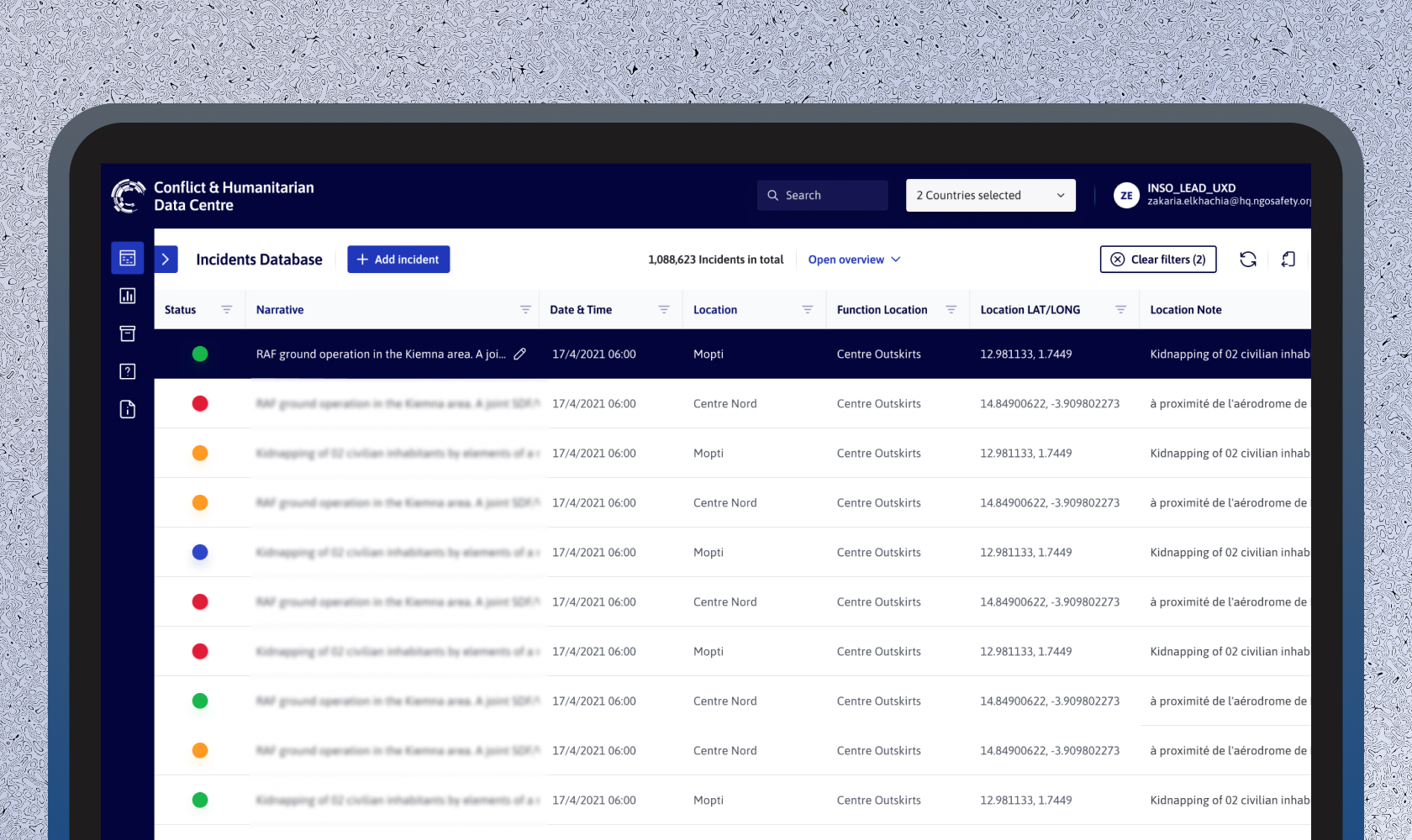Screen dimensions: 1412x840
Task: Open the 2 Countries selected dropdown
Action: [991, 196]
